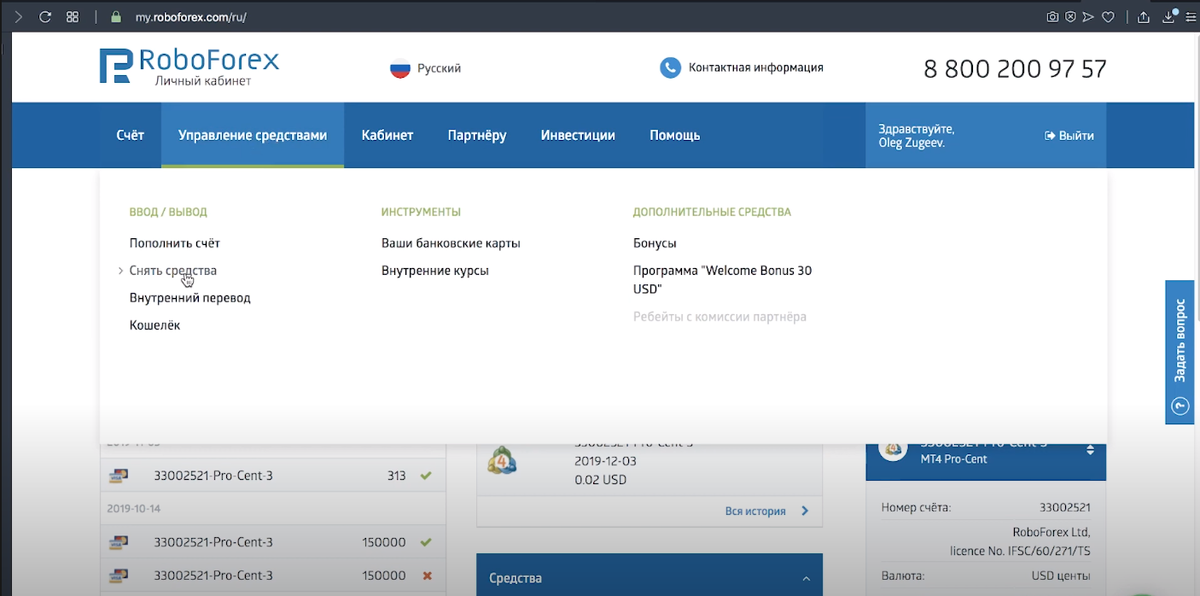Click the green check in the 313 row
The width and height of the screenshot is (1200, 596).
coord(426,476)
